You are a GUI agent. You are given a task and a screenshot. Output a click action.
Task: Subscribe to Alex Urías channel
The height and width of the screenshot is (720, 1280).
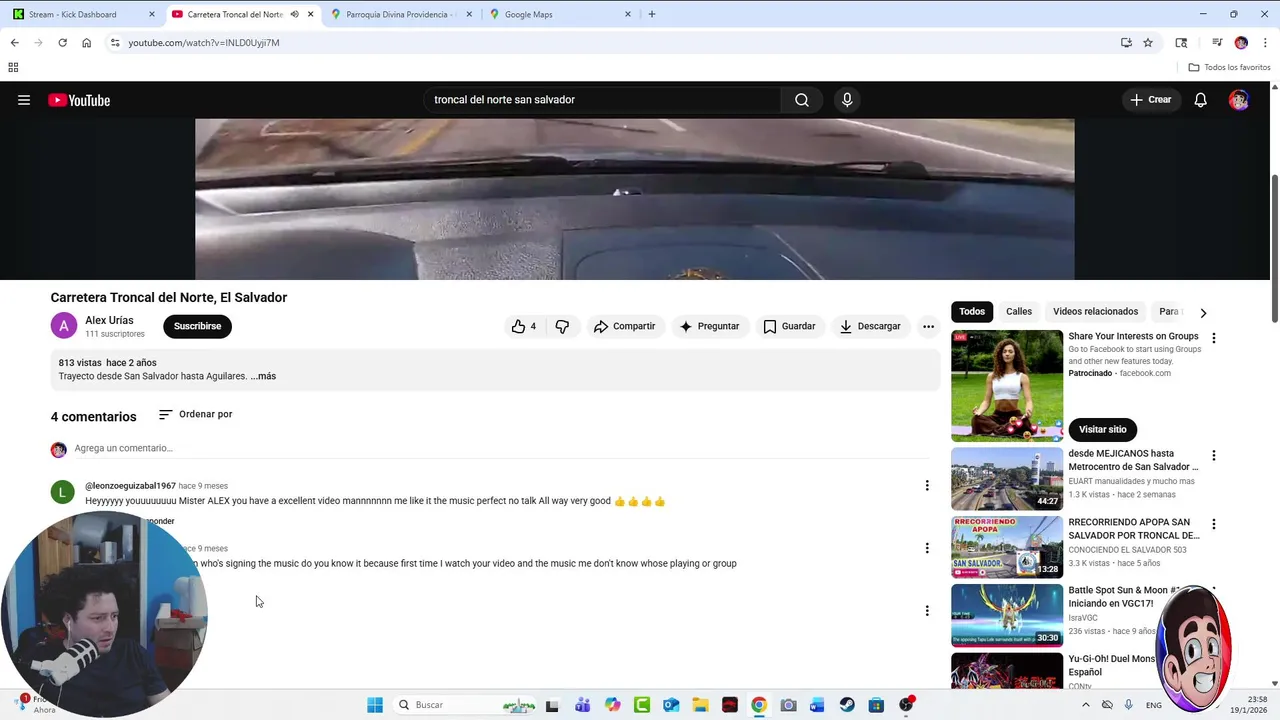click(x=197, y=326)
